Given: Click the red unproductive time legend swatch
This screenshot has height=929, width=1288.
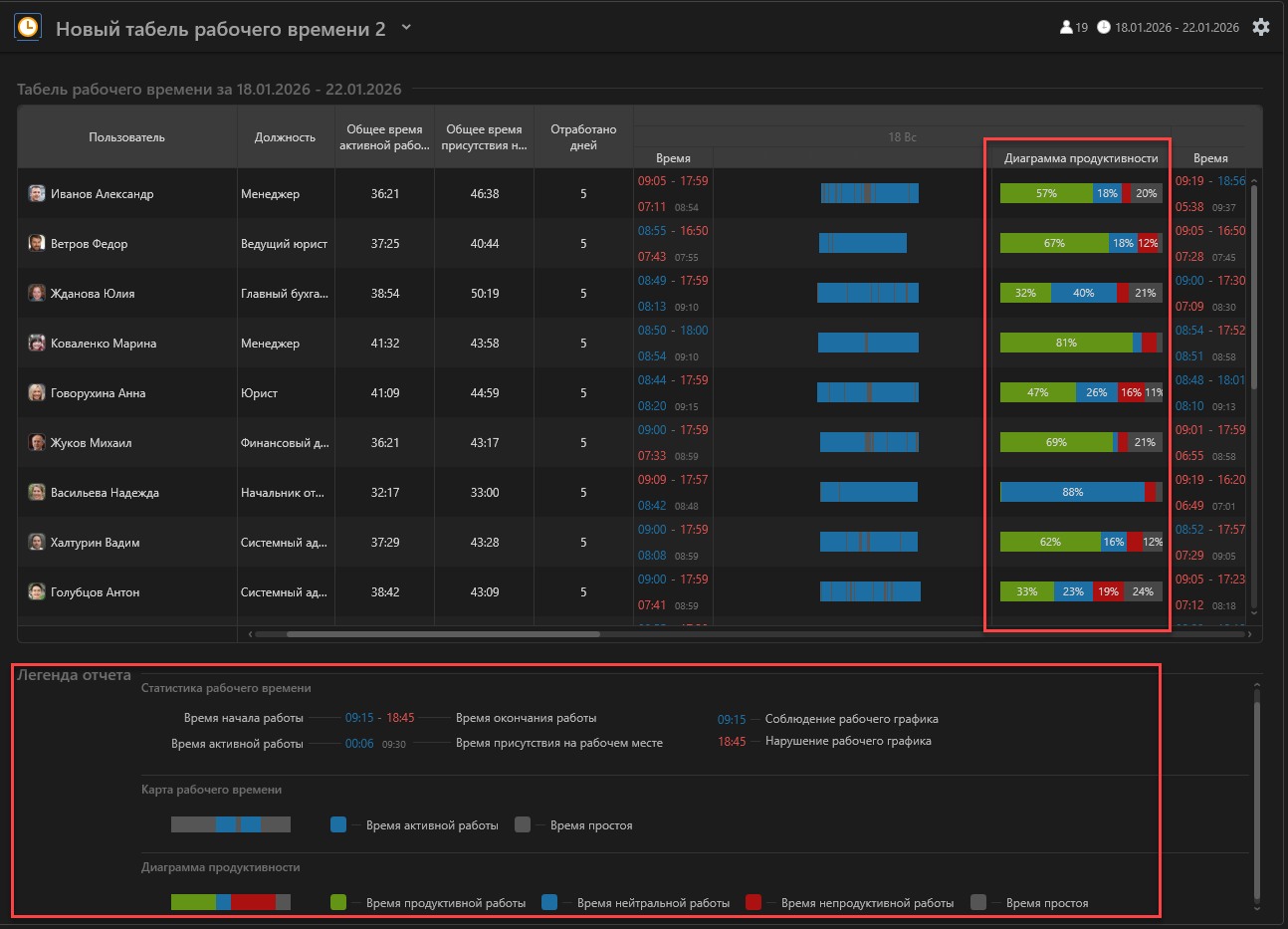Looking at the screenshot, I should 753,902.
